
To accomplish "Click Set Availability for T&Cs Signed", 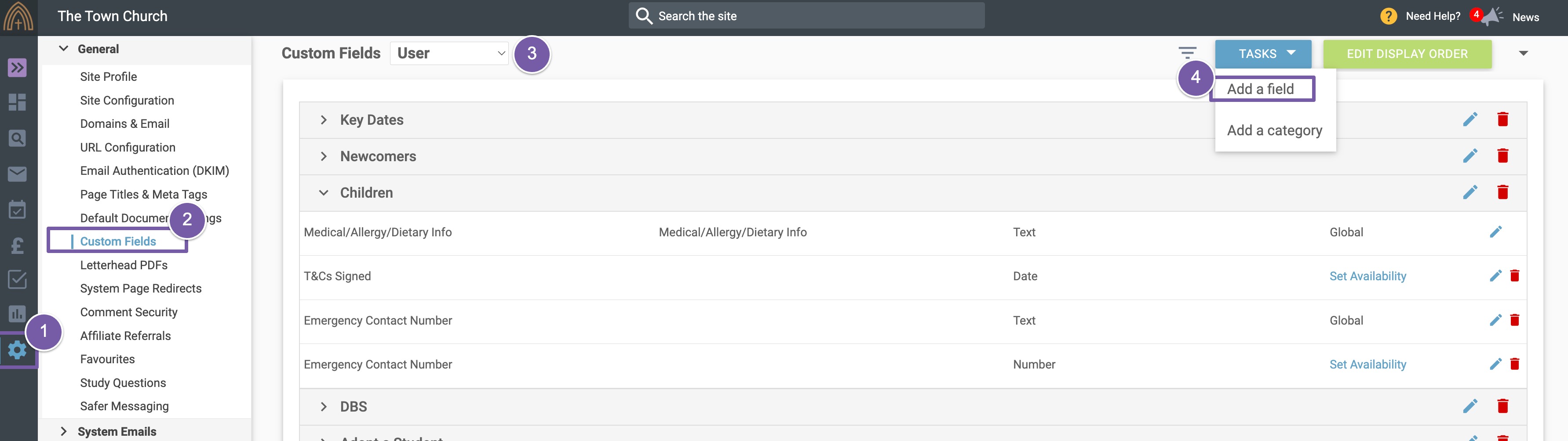I will click(1367, 276).
